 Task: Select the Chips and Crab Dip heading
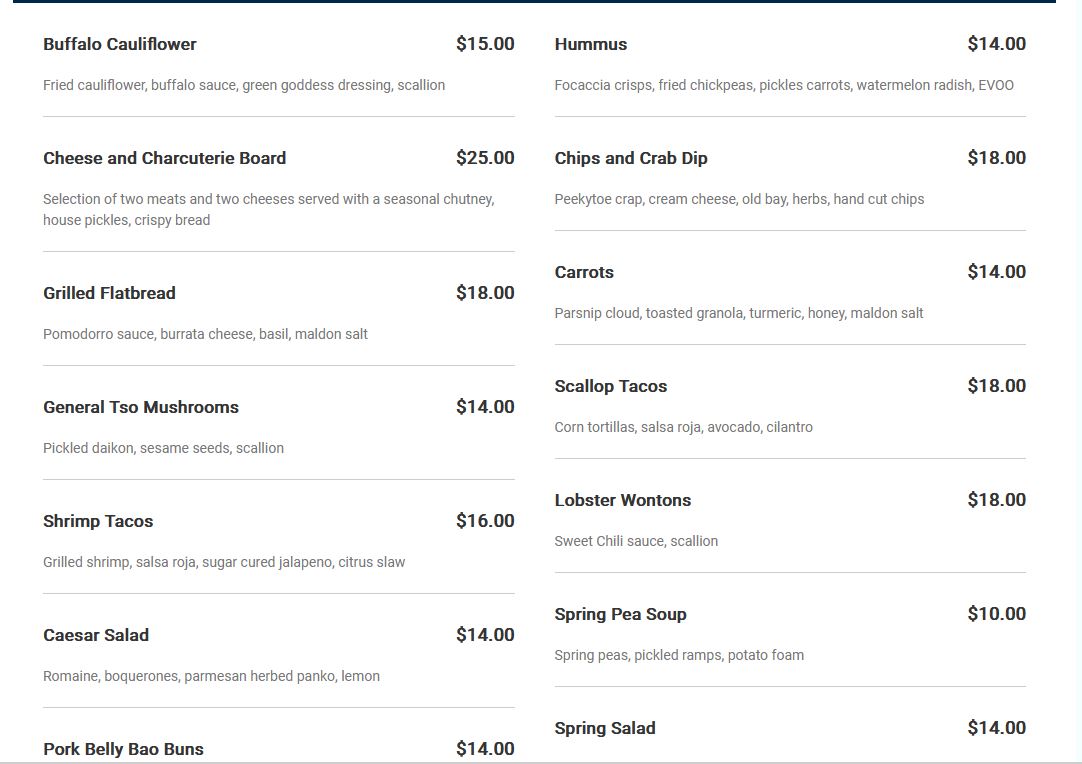pos(631,158)
